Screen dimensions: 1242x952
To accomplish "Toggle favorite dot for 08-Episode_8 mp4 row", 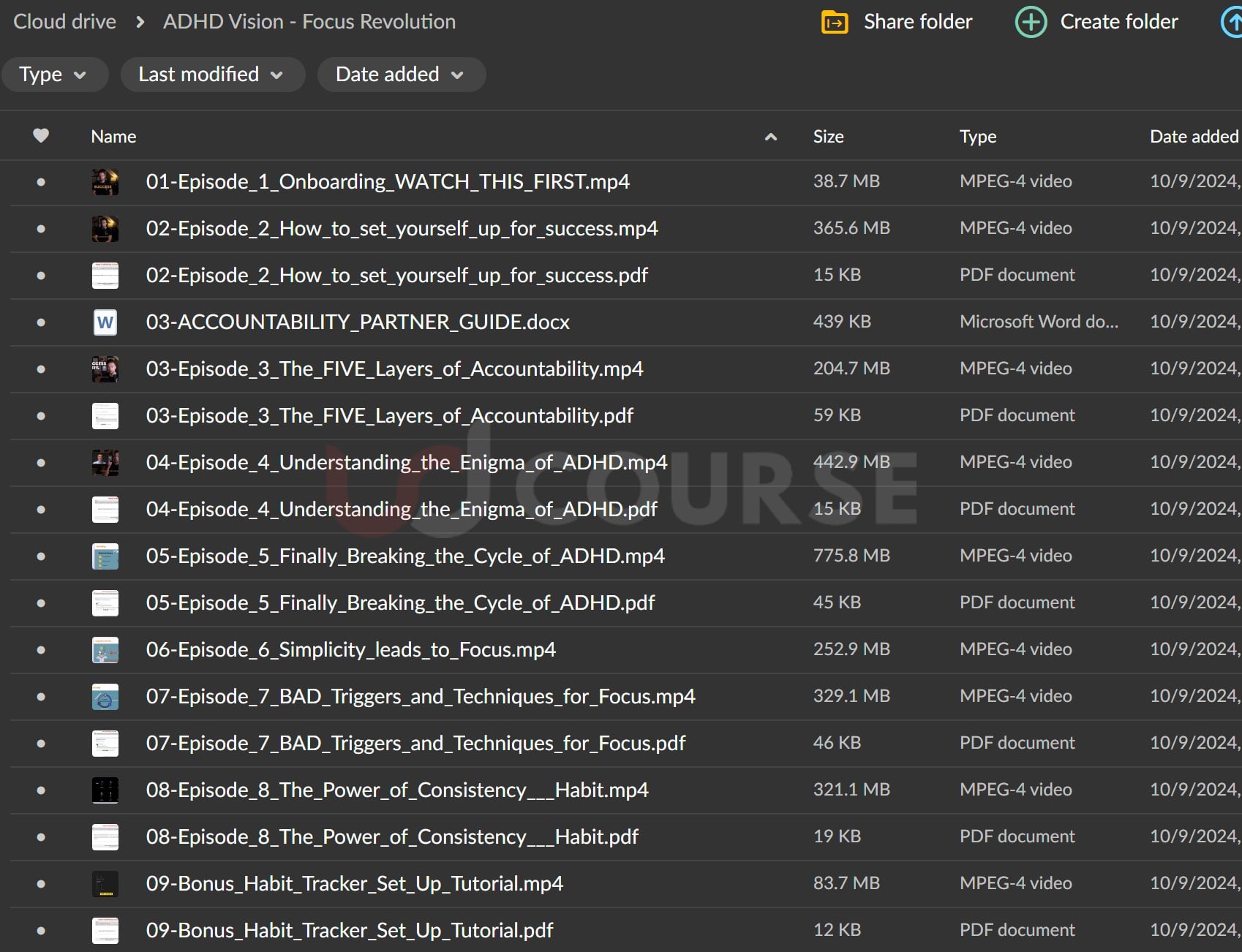I will 41,790.
